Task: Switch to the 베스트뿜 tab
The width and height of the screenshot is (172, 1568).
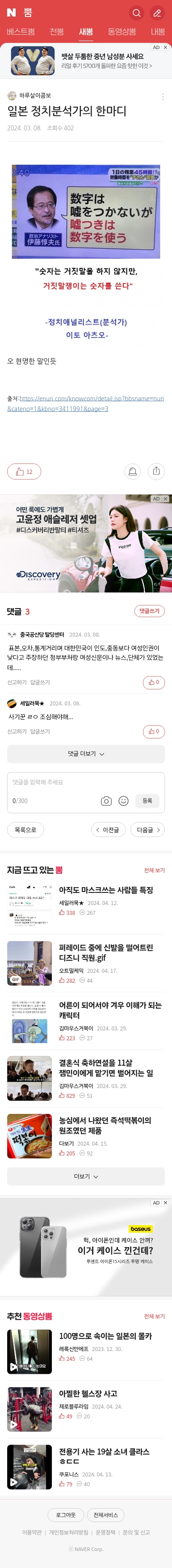Action: tap(21, 32)
